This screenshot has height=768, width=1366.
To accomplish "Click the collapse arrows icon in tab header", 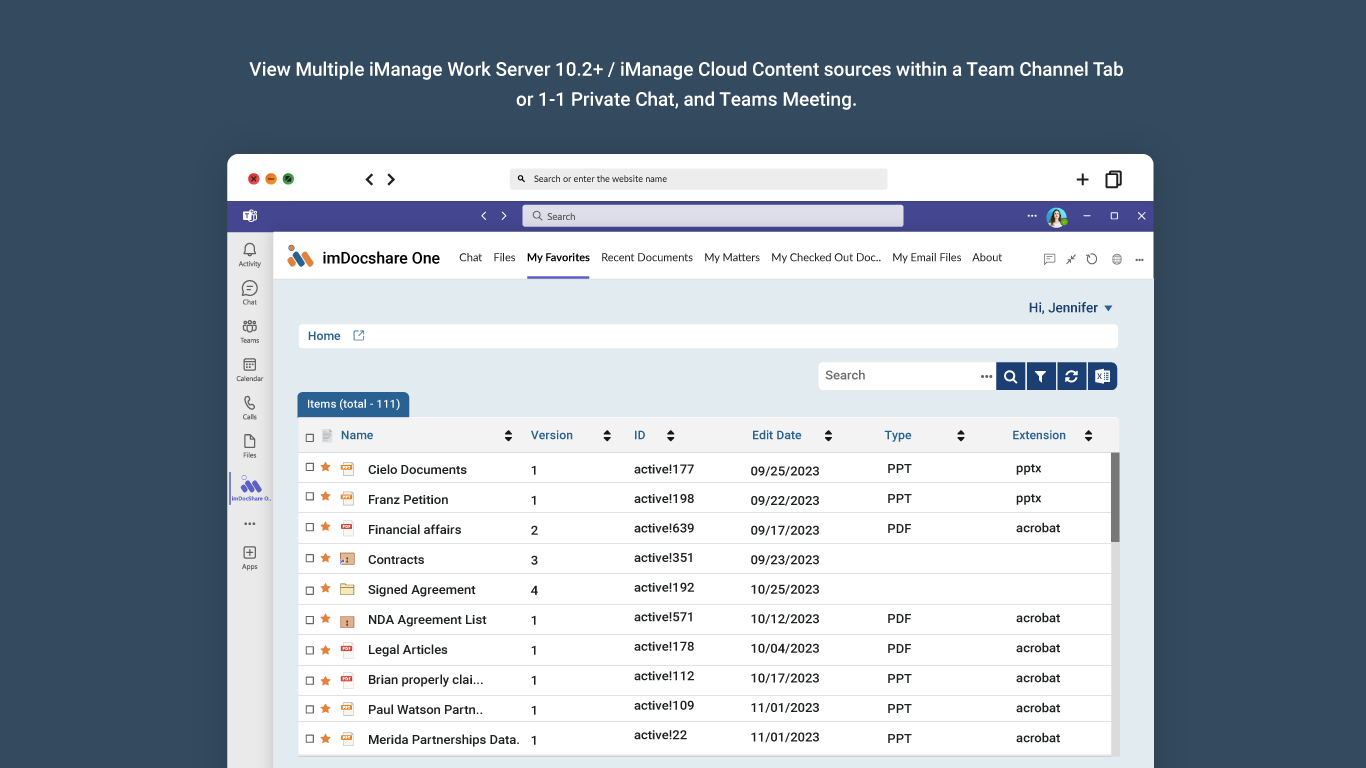I will click(x=1071, y=259).
